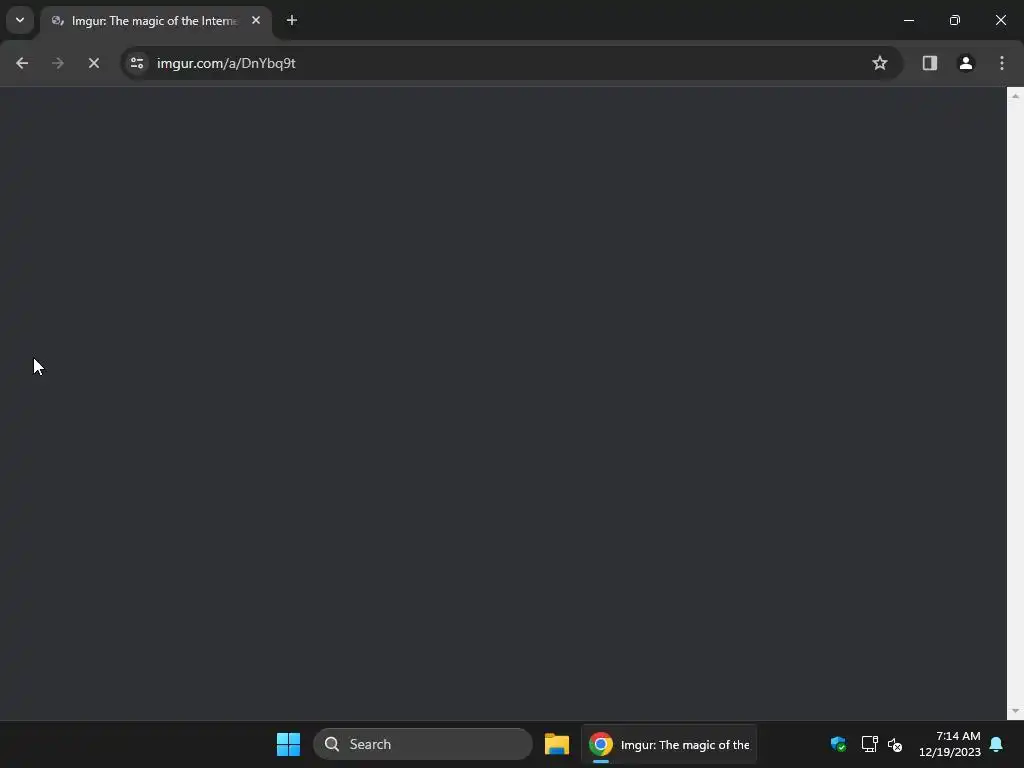1024x768 pixels.
Task: Open Windows Security tray icon
Action: coord(838,744)
